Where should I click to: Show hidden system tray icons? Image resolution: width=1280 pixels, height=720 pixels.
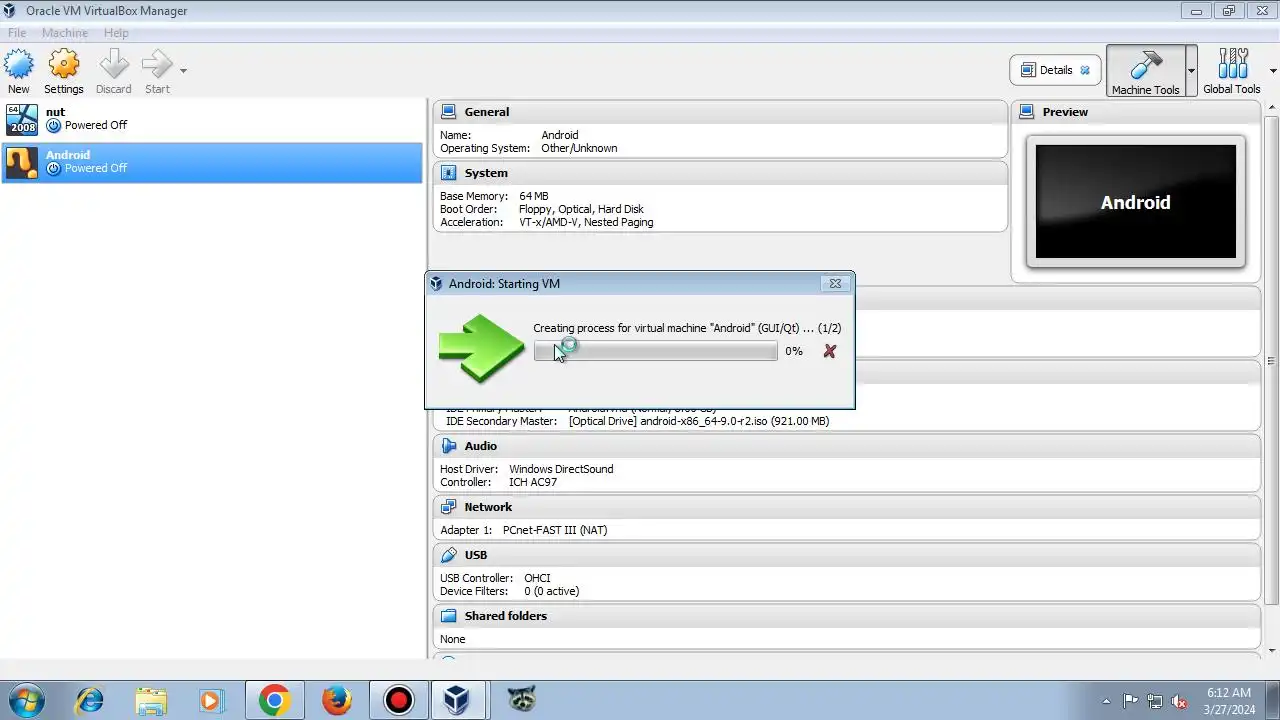coord(1106,701)
